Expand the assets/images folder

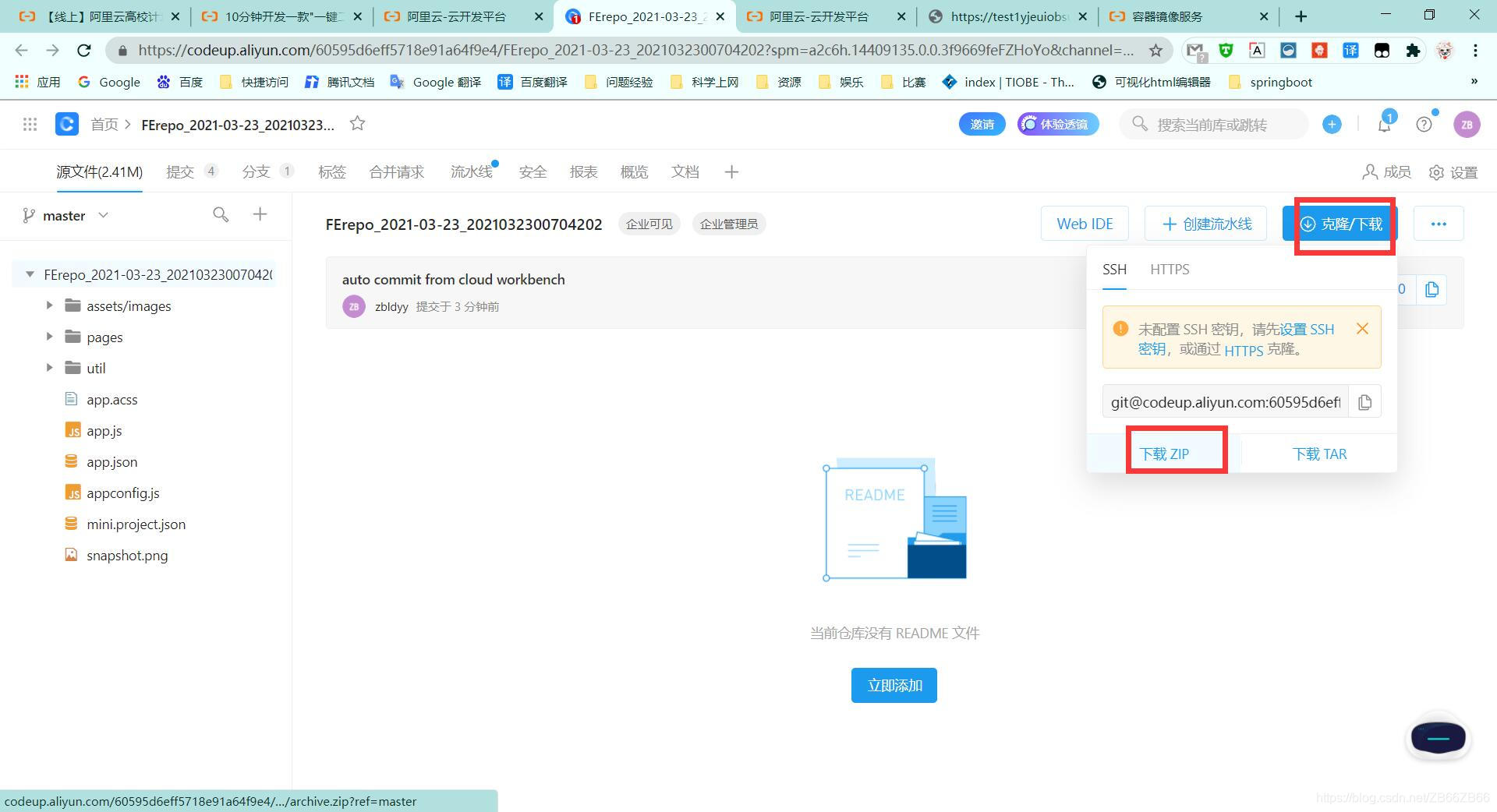tap(49, 305)
